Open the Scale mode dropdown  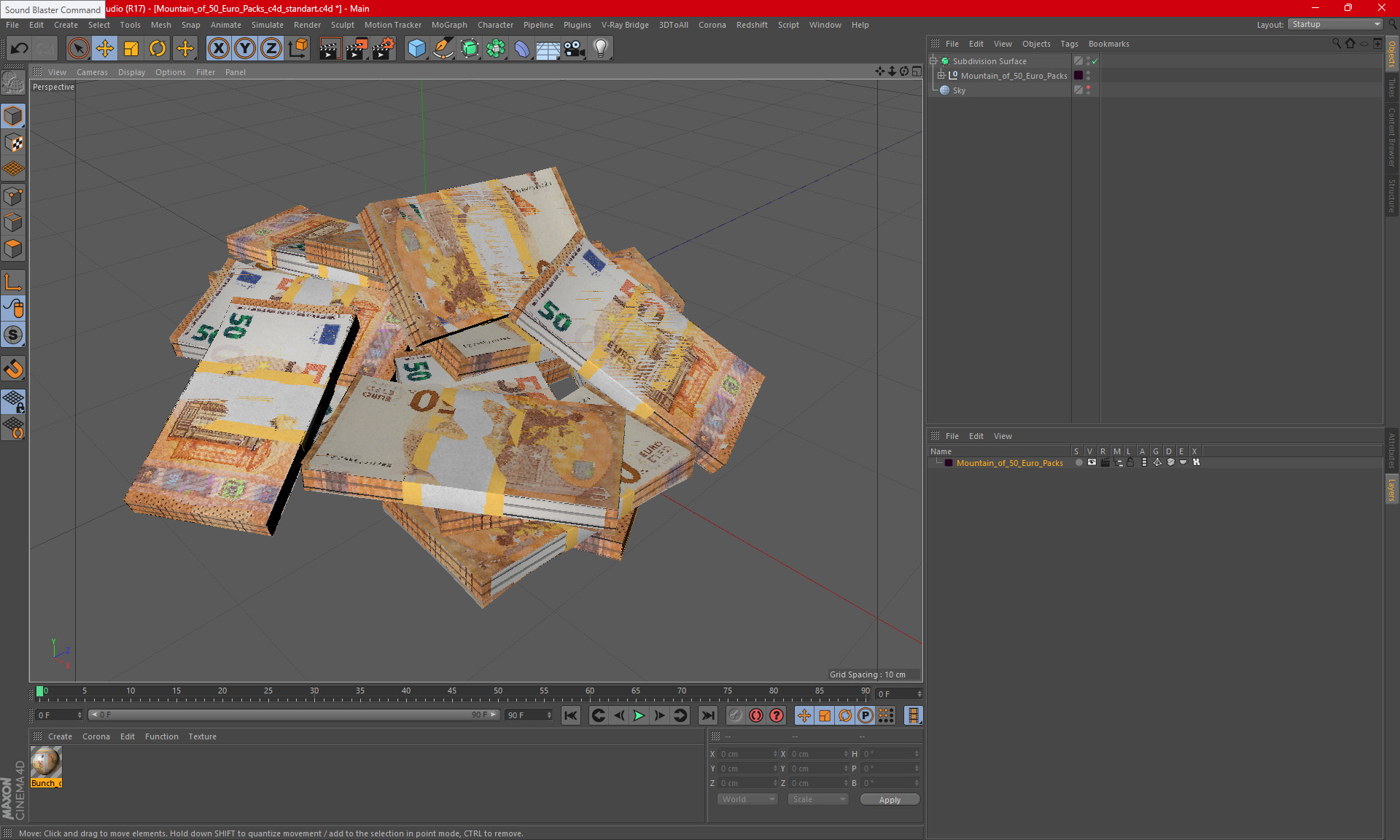(817, 799)
